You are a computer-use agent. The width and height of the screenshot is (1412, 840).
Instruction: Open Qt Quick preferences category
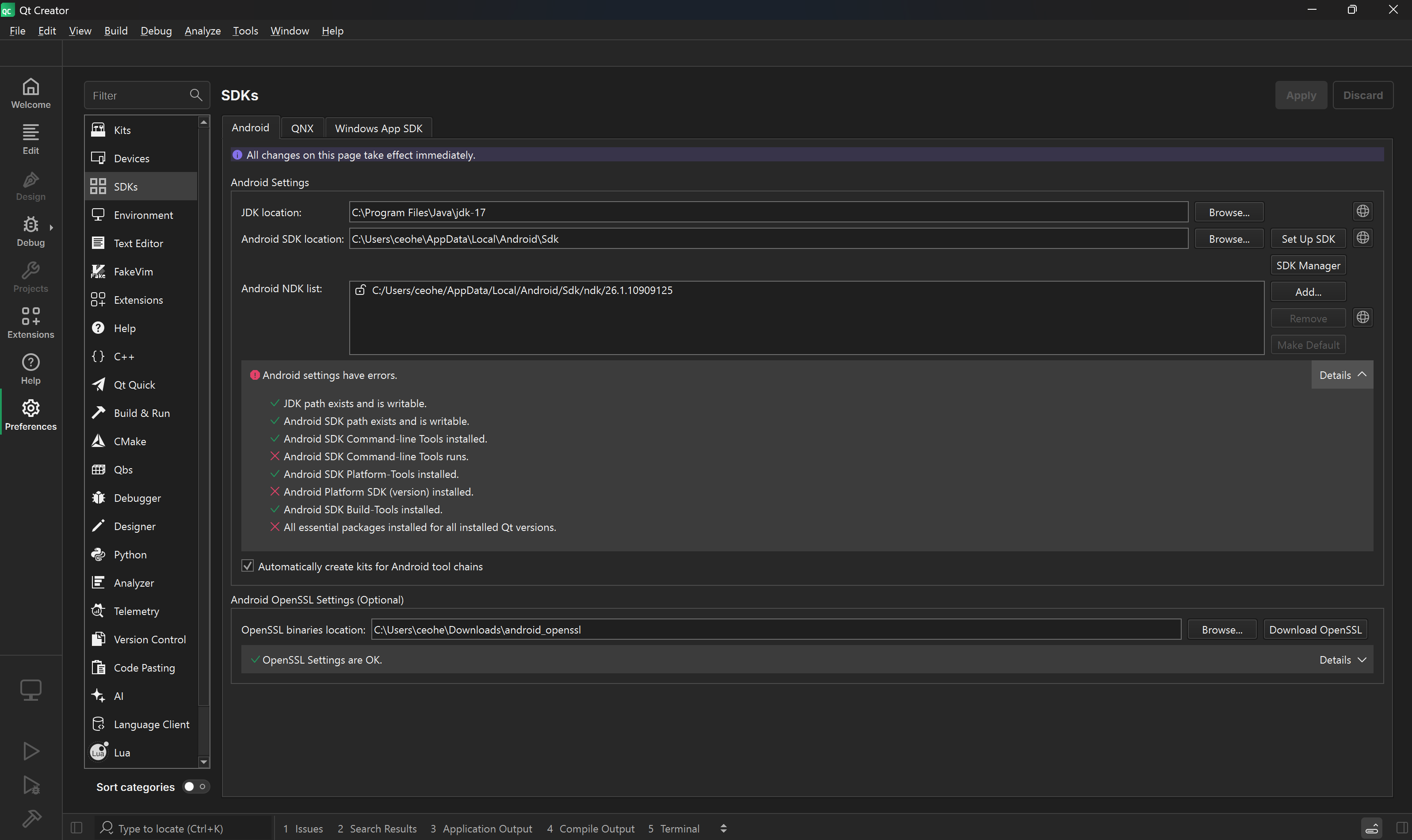point(141,385)
